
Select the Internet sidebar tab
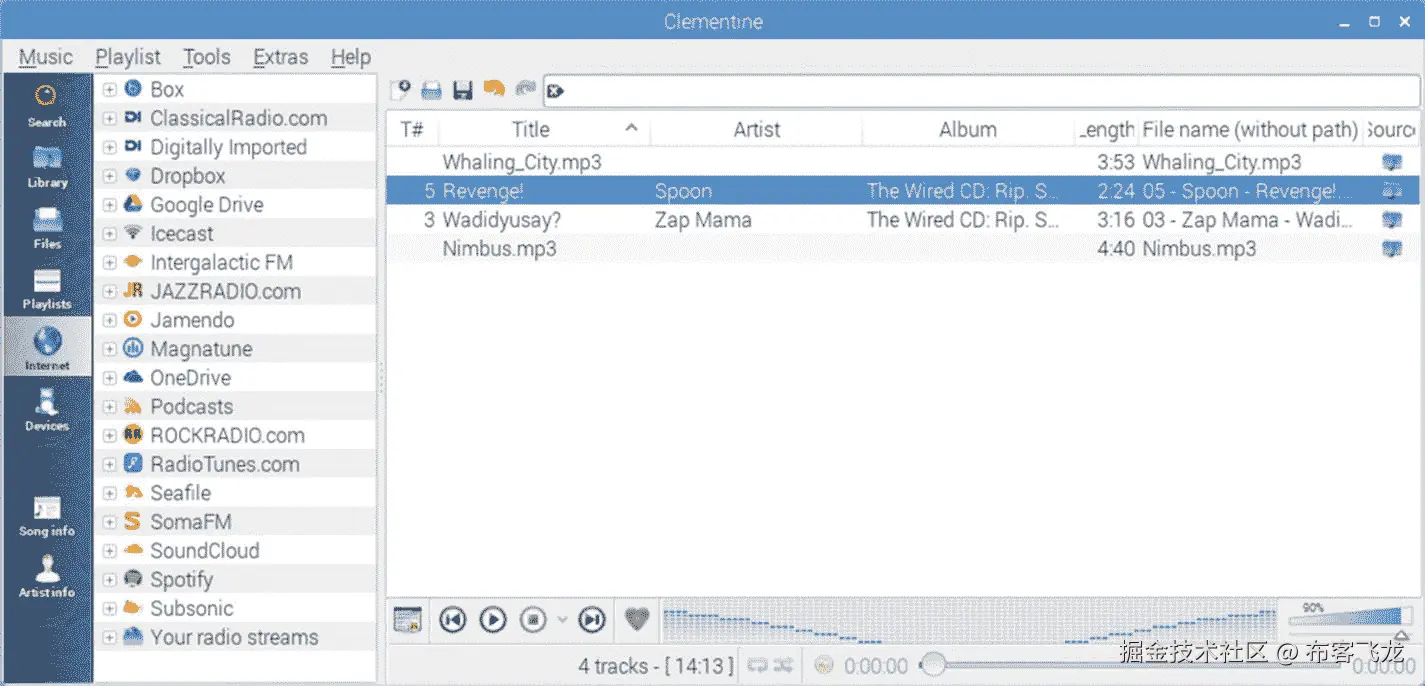47,347
